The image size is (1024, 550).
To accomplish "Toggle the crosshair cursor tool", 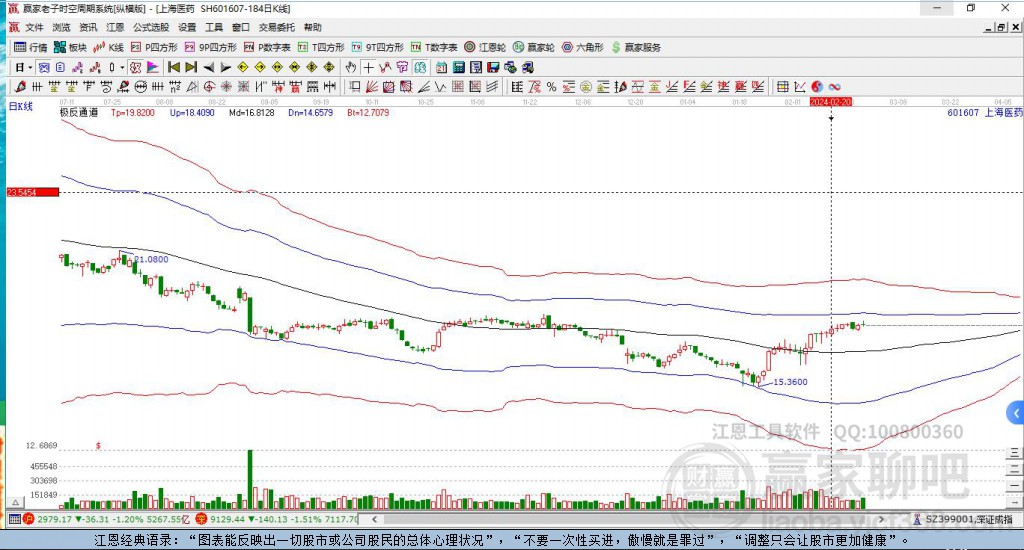I will (368, 67).
